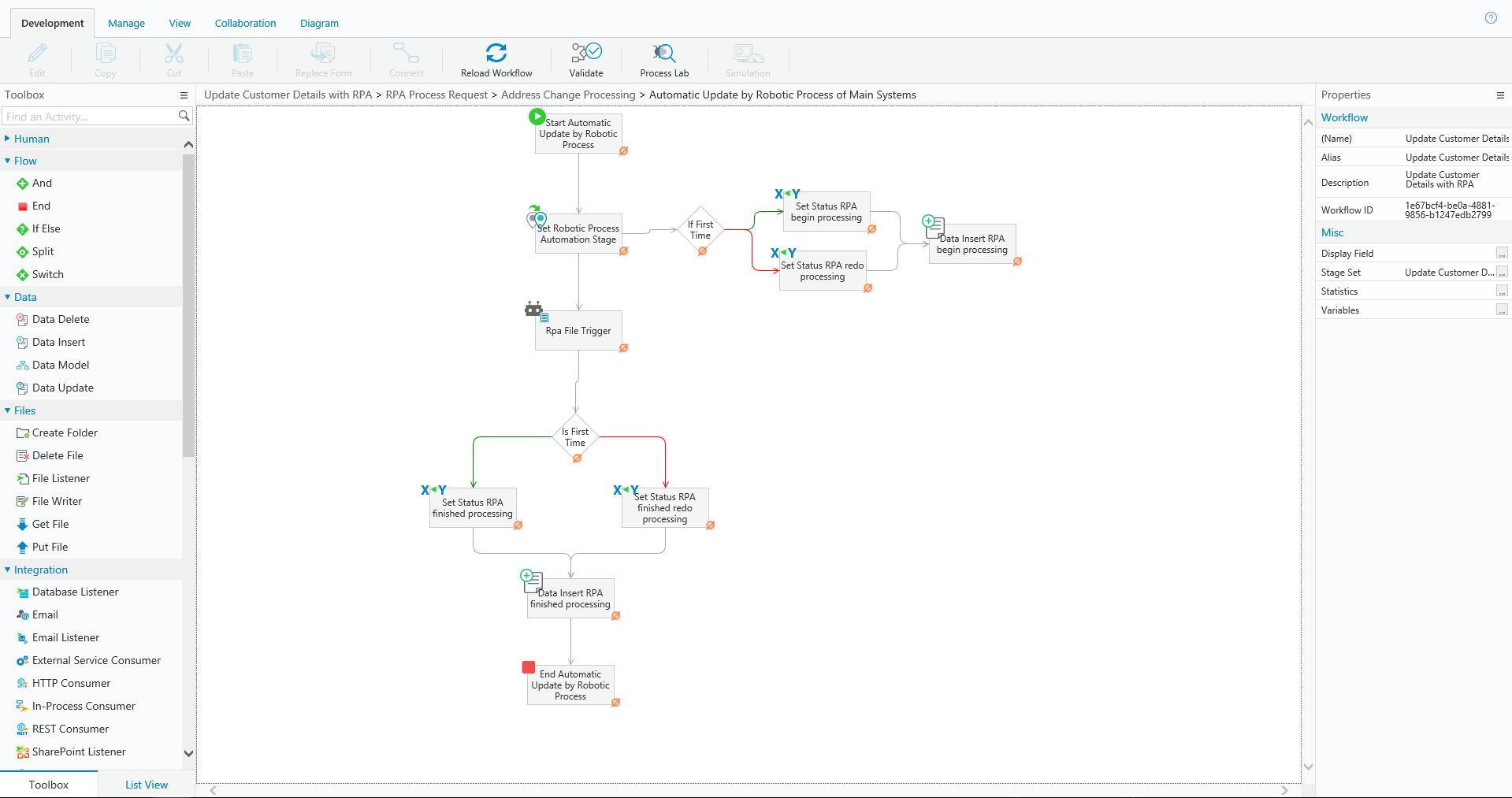The image size is (1512, 798).
Task: Click the green start icon on the canvas
Action: (x=537, y=117)
